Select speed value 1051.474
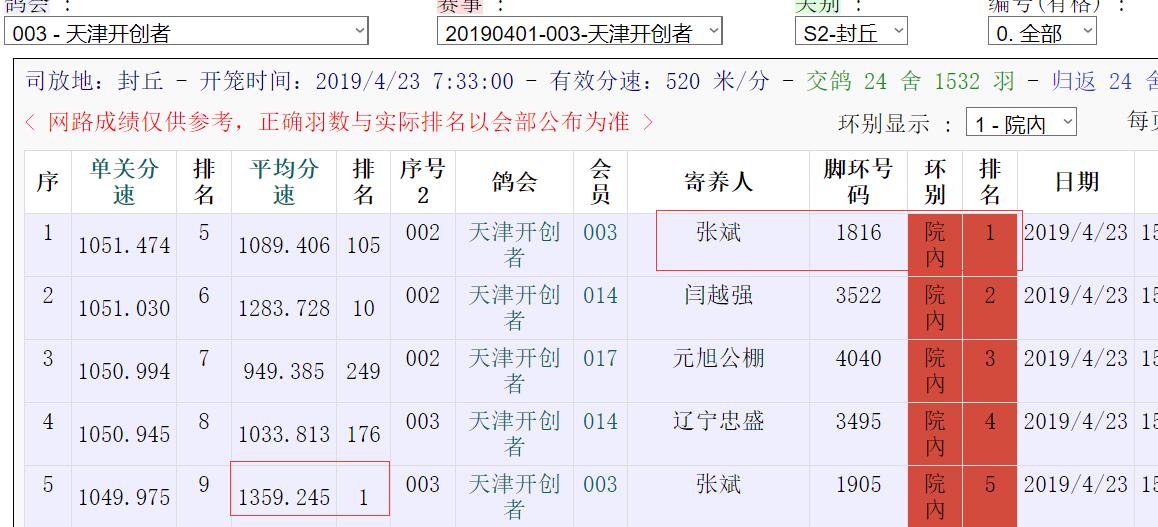 click(124, 246)
